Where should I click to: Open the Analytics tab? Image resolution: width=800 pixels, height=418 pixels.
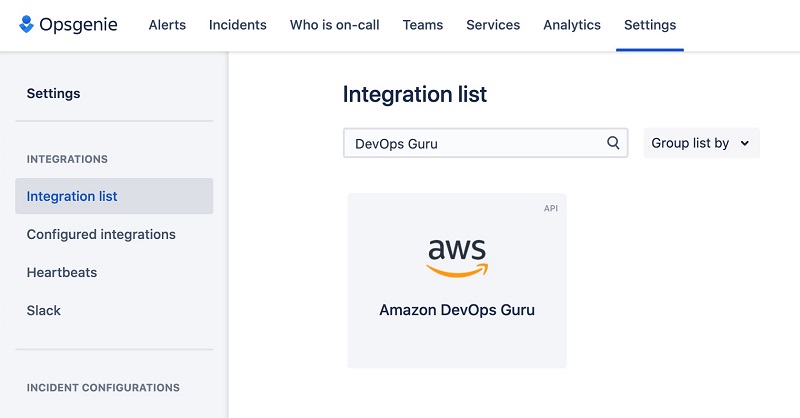tap(572, 25)
